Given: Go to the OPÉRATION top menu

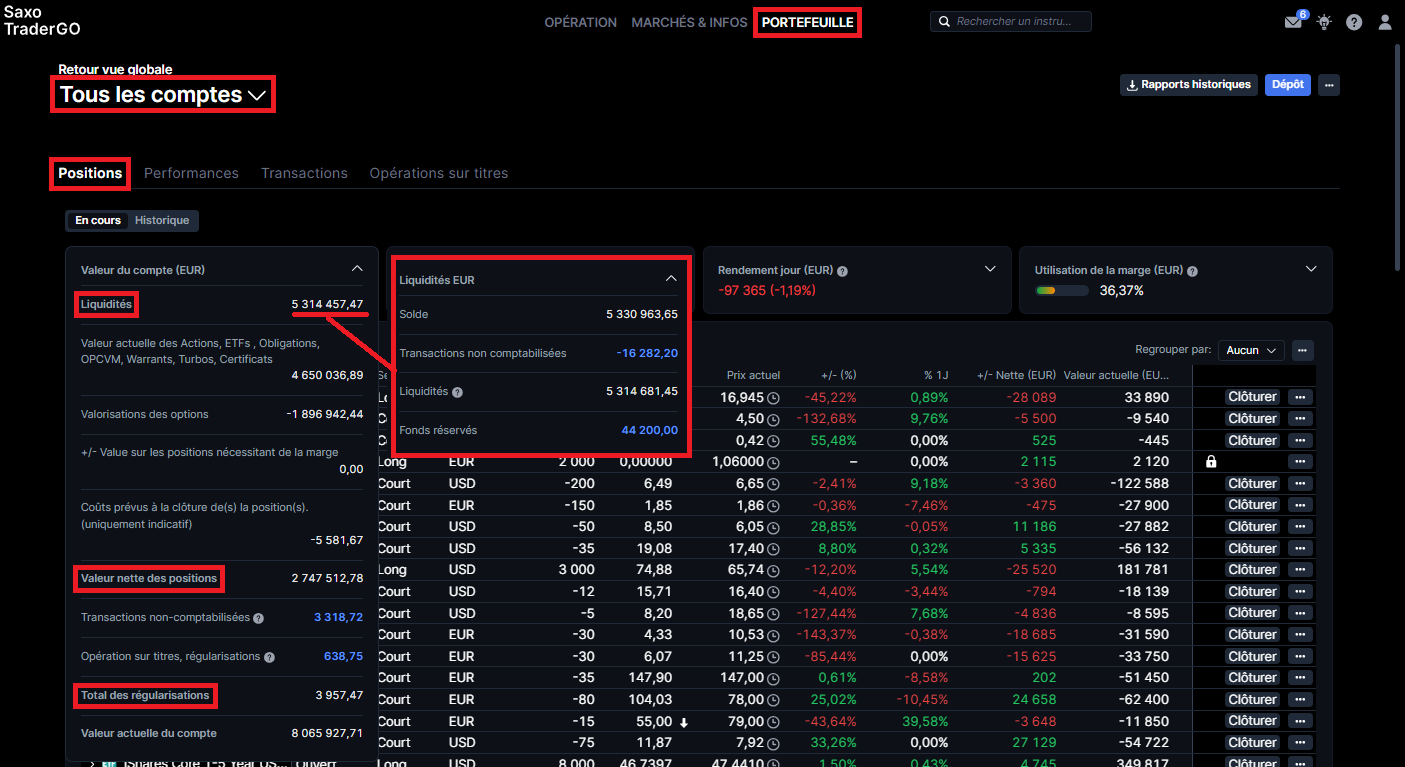Looking at the screenshot, I should tap(580, 22).
